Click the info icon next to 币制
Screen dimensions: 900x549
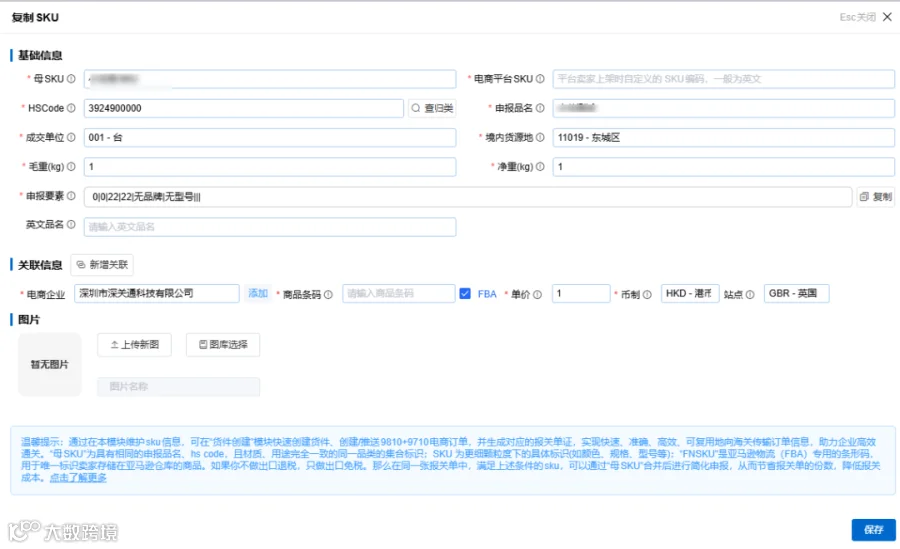tap(647, 295)
